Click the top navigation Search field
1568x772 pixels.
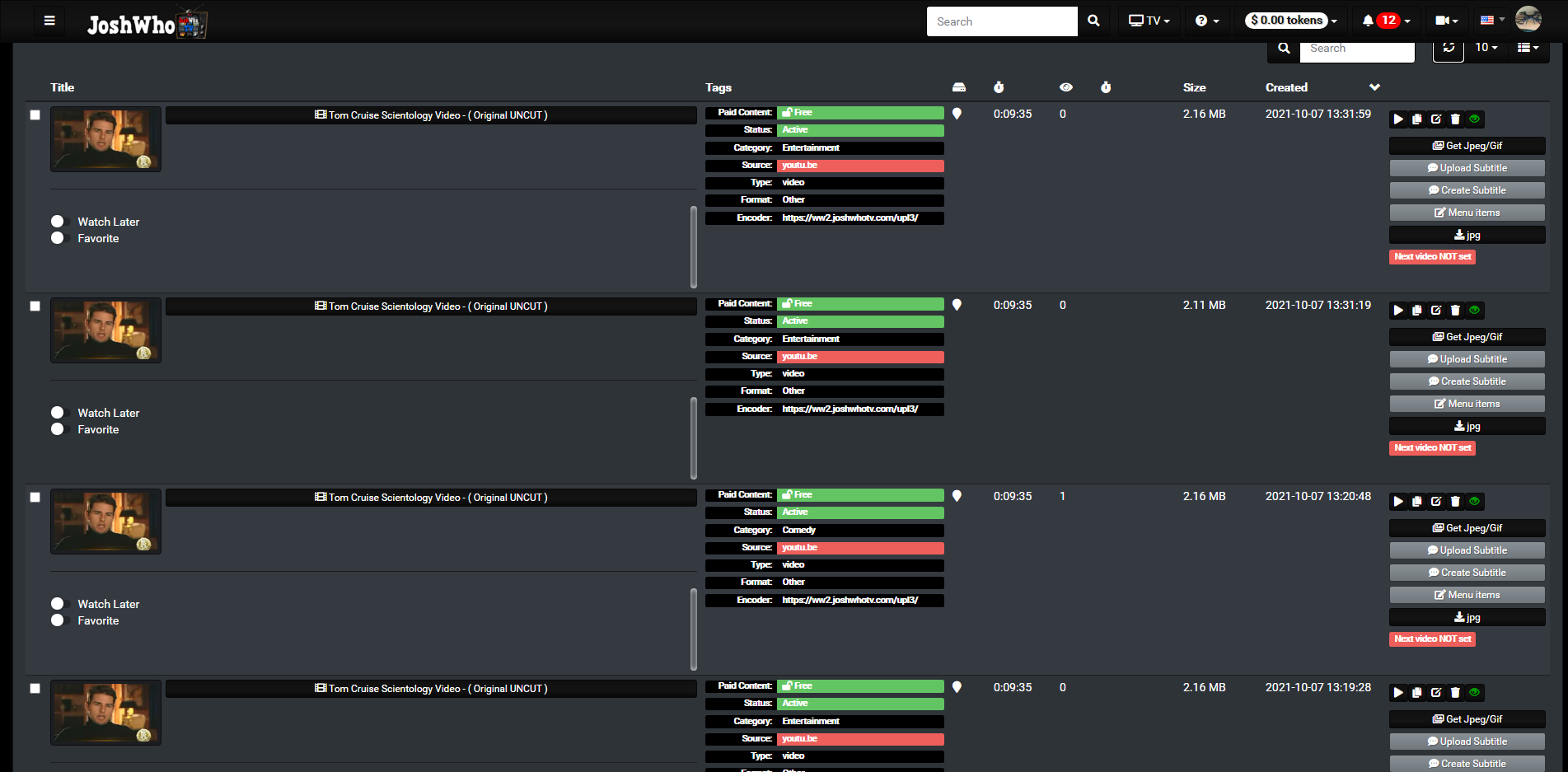pyautogui.click(x=1002, y=21)
